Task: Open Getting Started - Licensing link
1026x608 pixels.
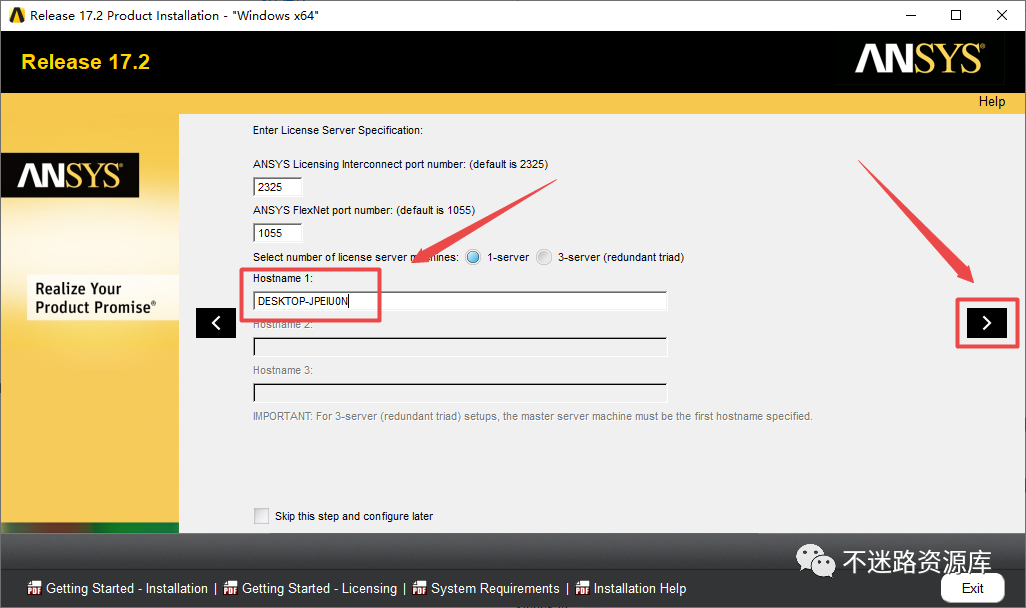Action: pyautogui.click(x=319, y=588)
